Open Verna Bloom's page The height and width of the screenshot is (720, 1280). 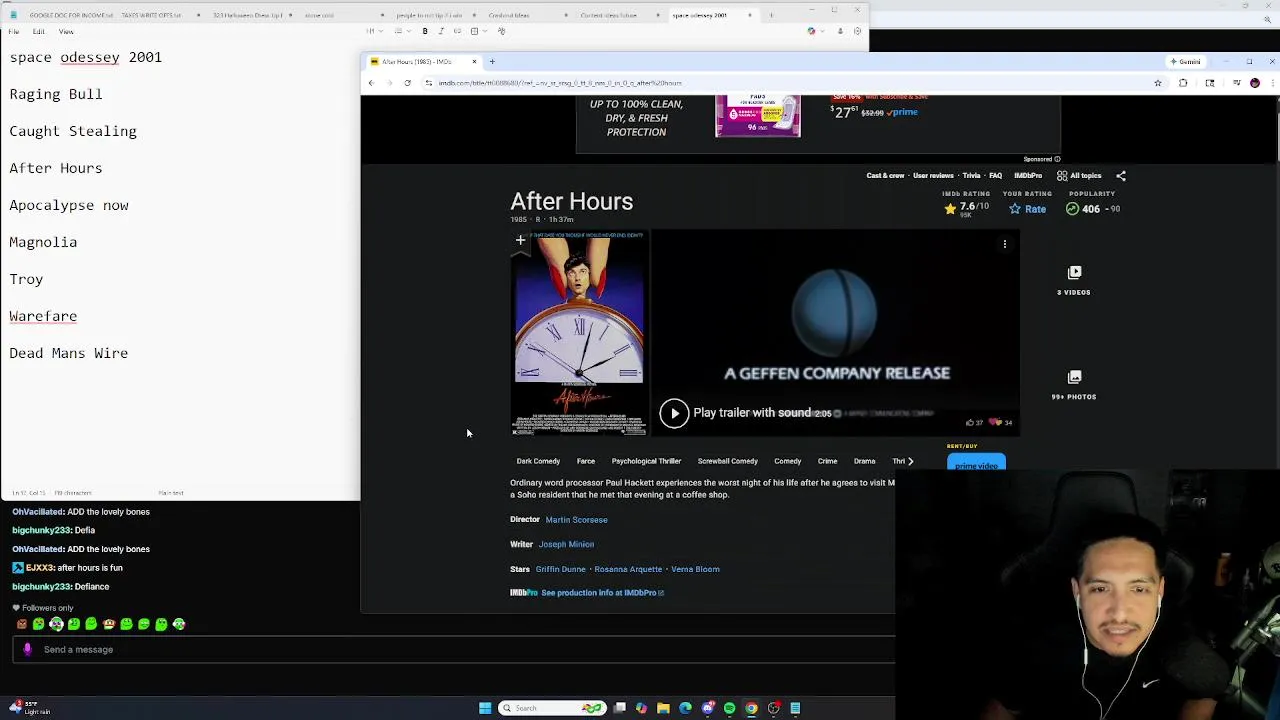(695, 569)
